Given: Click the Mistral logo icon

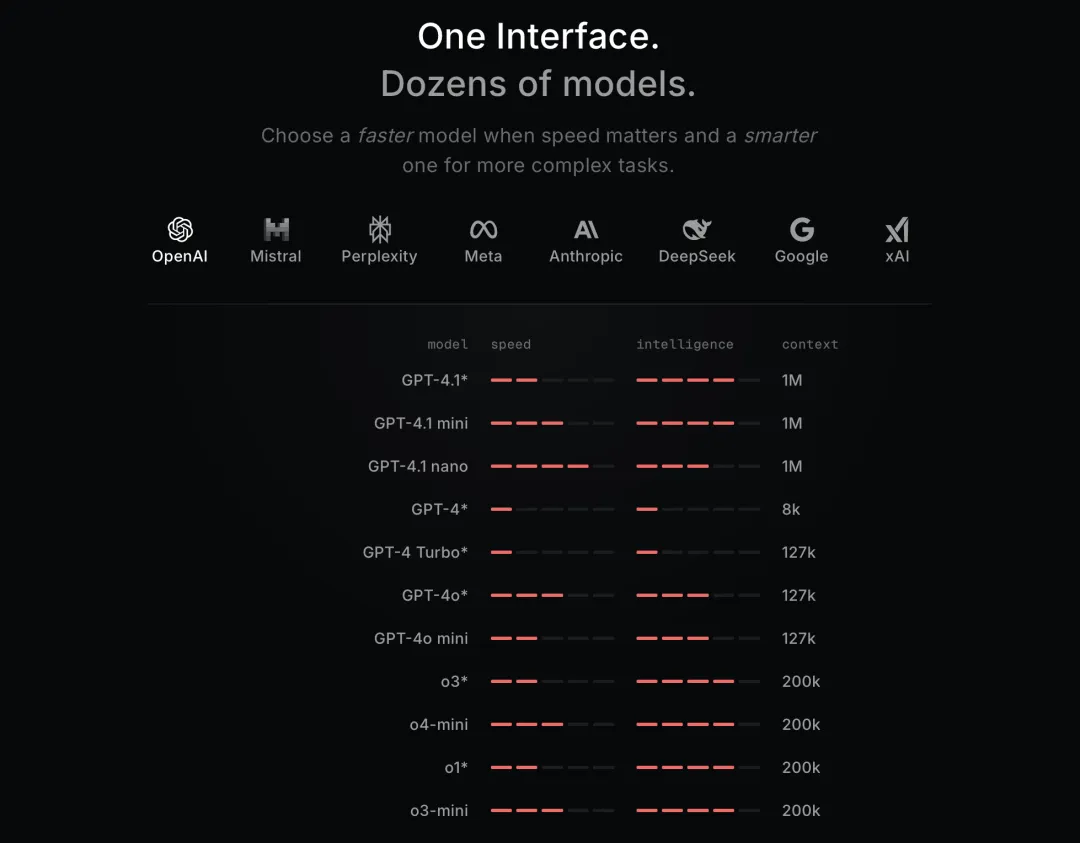Looking at the screenshot, I should coord(276,230).
